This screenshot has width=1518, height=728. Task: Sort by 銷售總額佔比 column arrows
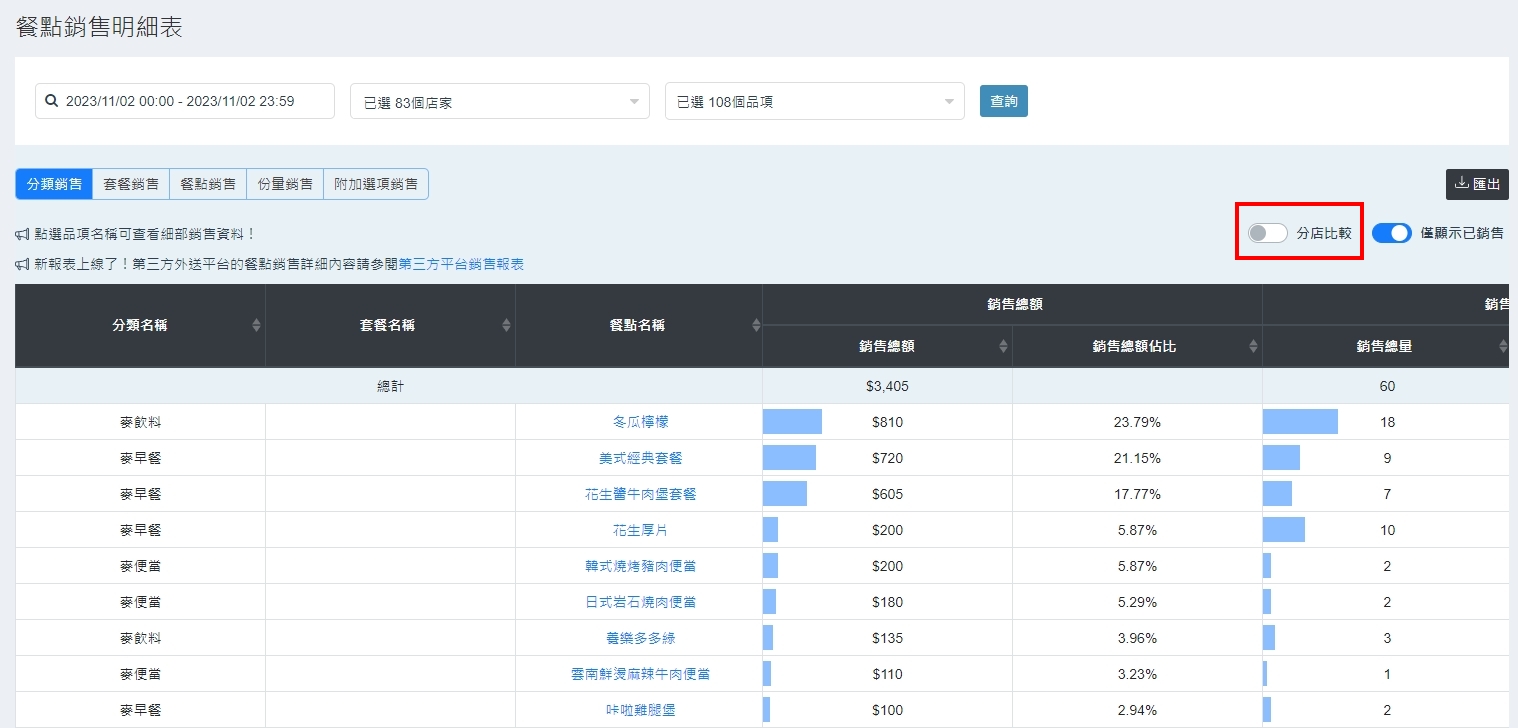(x=1253, y=346)
